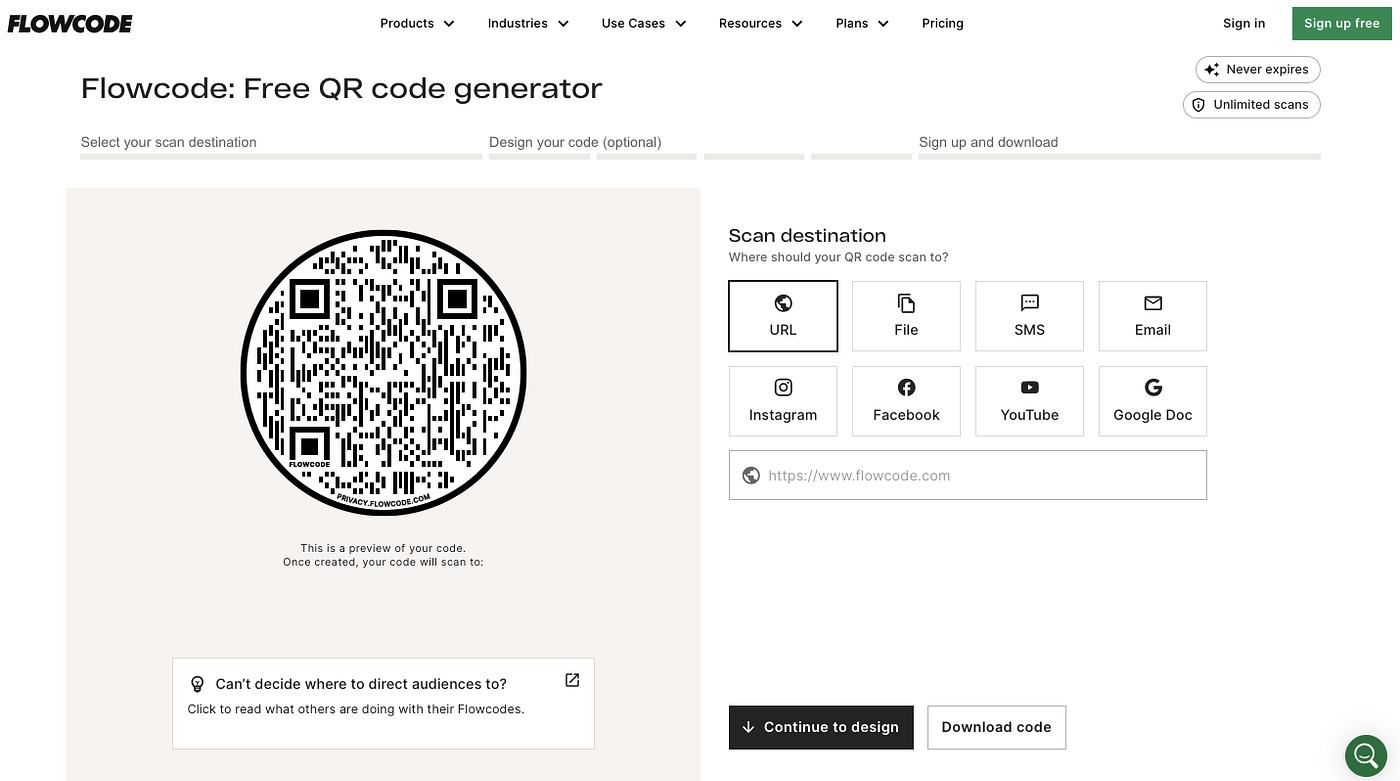Choose the File destination option

[x=906, y=315]
